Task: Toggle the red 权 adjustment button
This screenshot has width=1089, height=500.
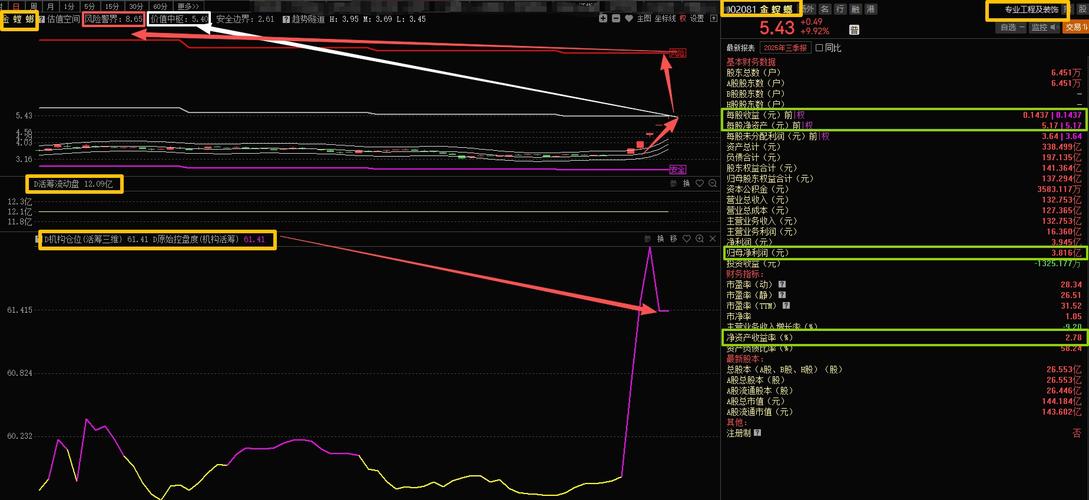Action: [x=683, y=18]
